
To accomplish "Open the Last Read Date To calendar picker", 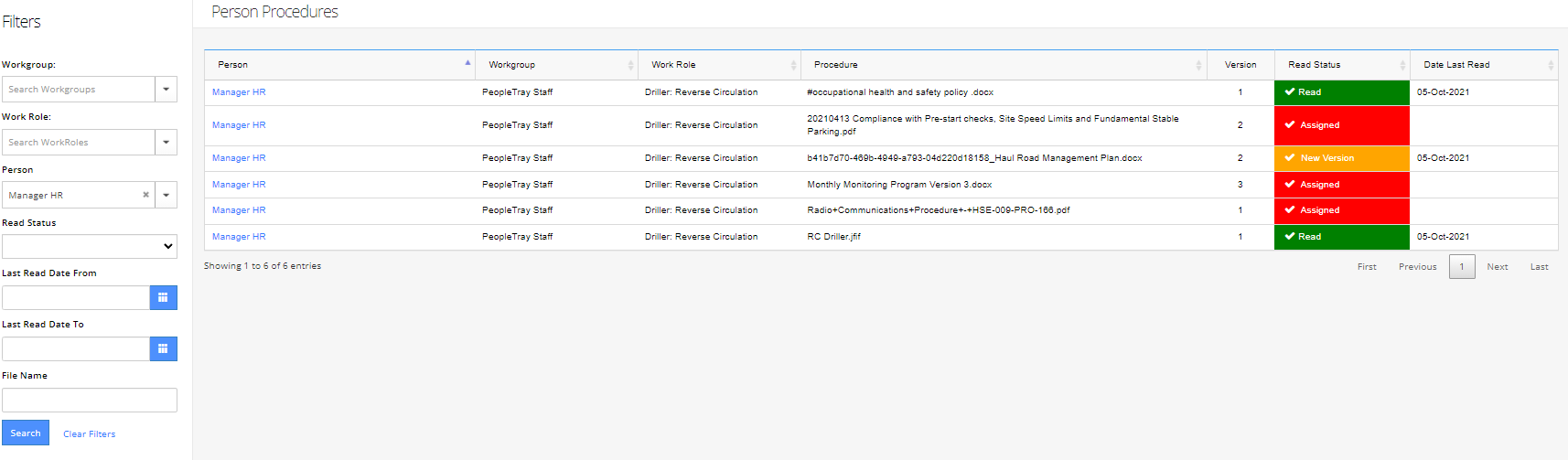I will click(x=163, y=348).
